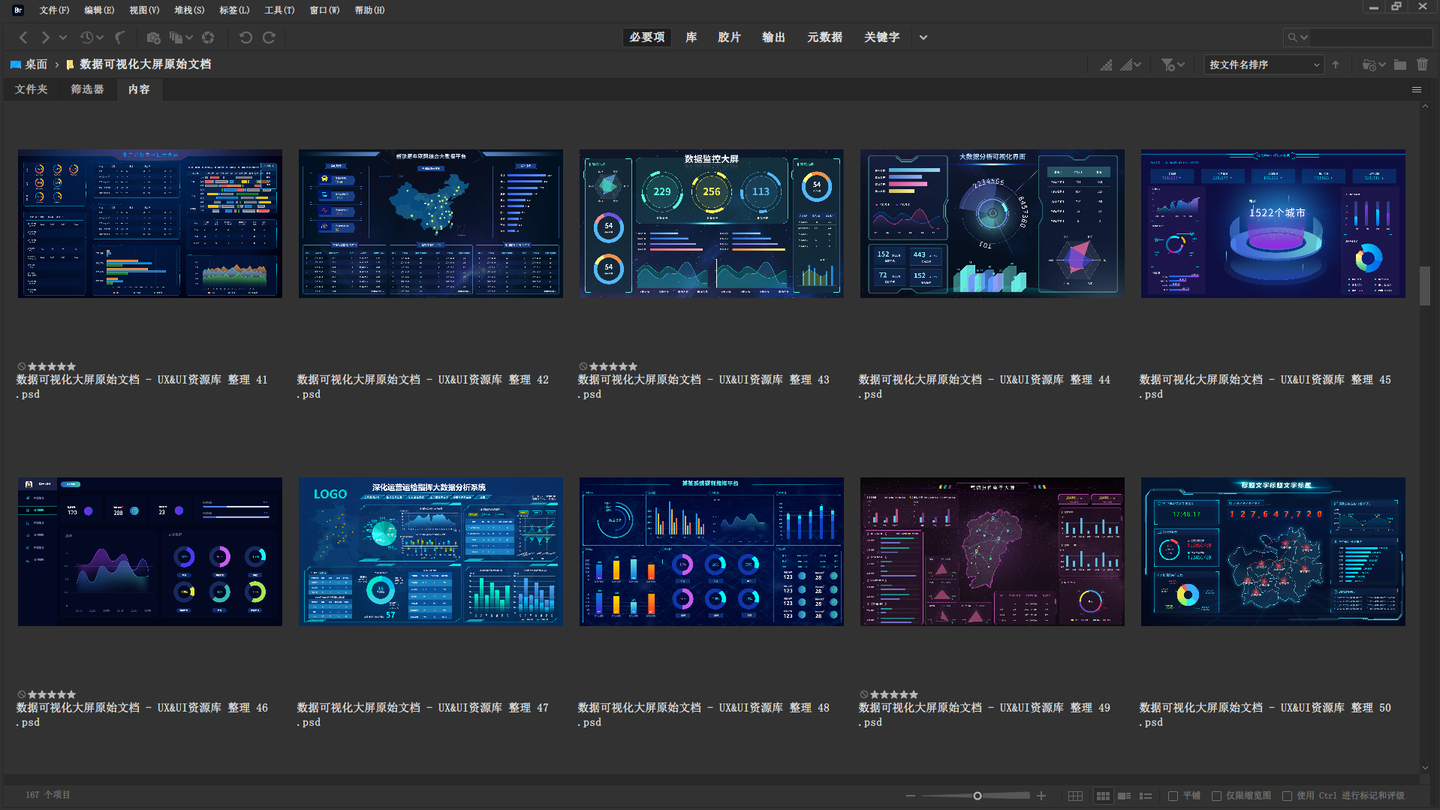
Task: Switch to details view icon
Action: pos(1125,796)
